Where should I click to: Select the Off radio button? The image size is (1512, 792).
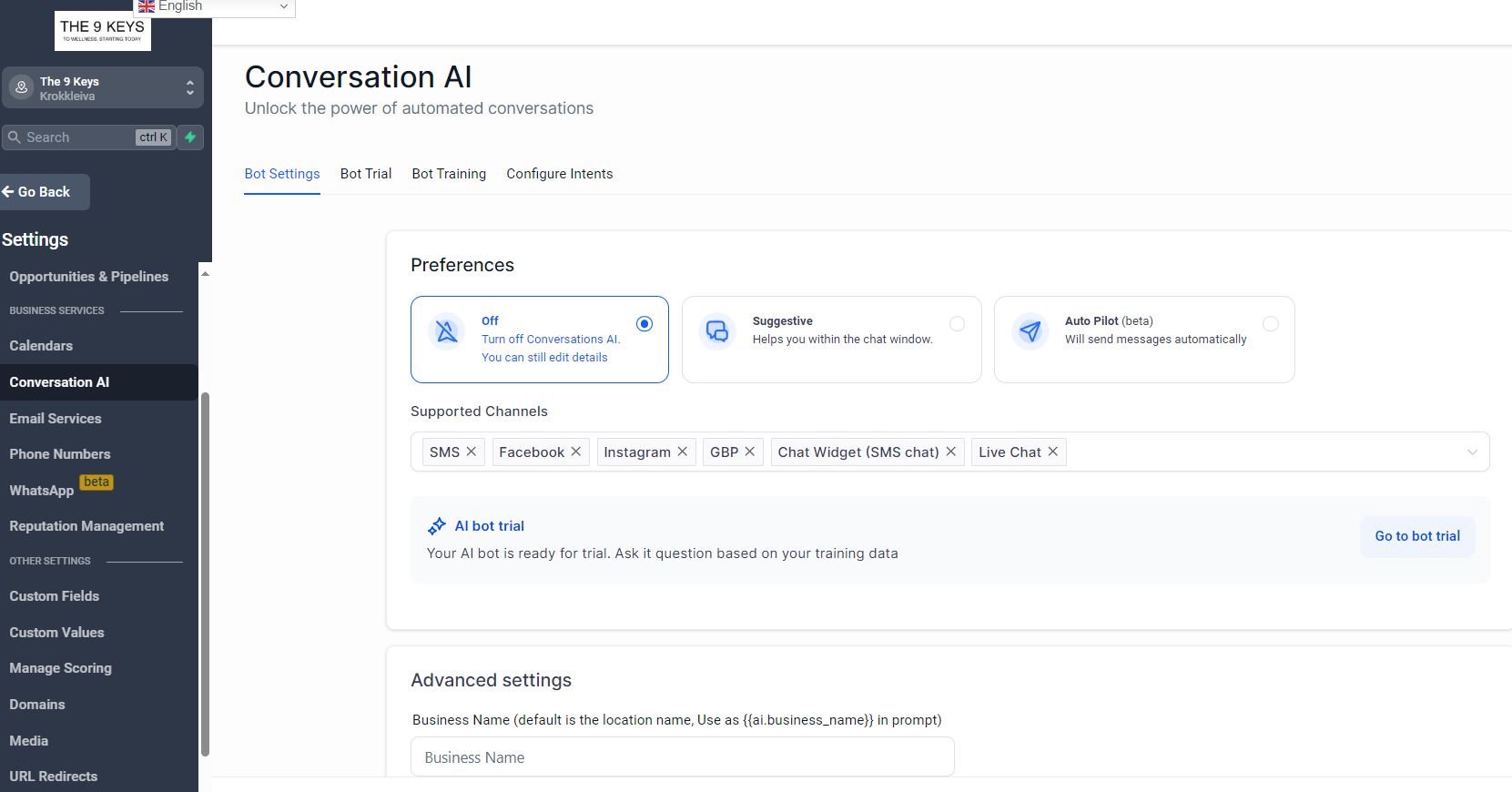tap(644, 324)
